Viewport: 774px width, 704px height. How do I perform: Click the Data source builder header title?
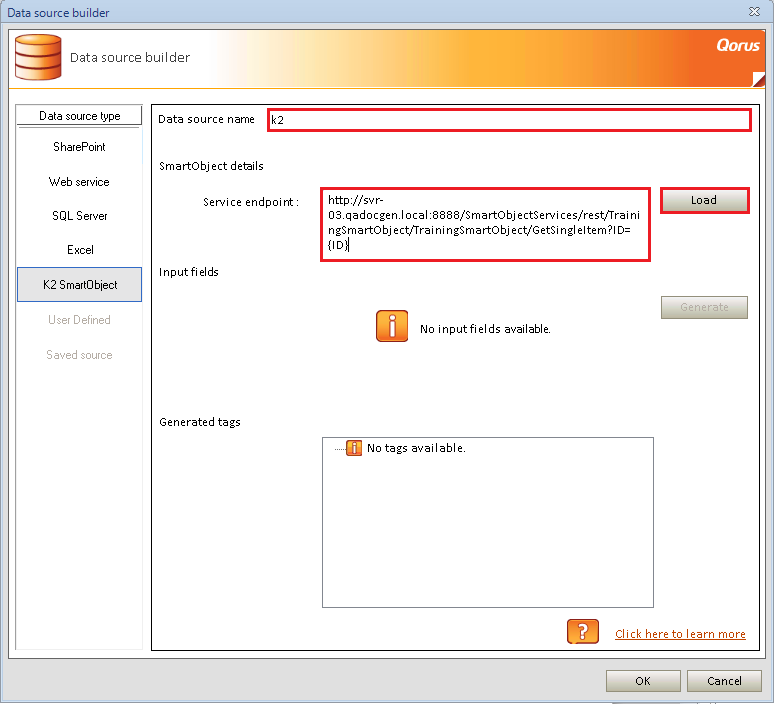[130, 57]
